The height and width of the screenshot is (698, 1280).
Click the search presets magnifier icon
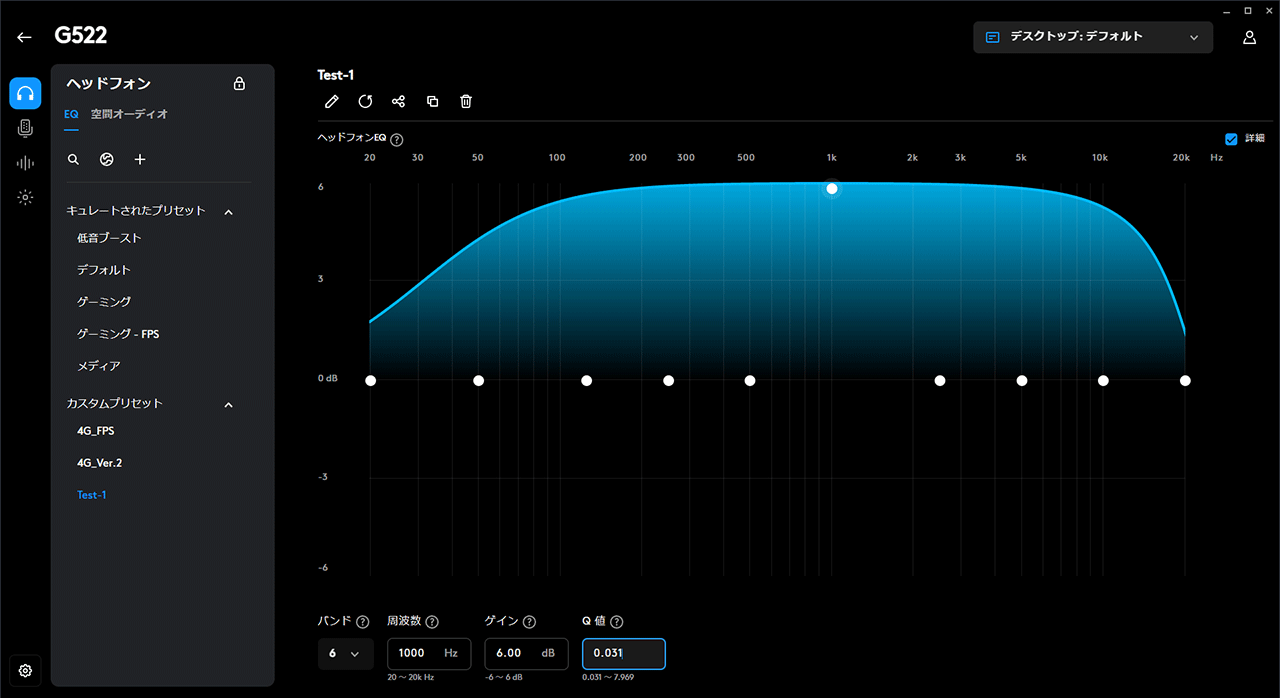tap(73, 159)
